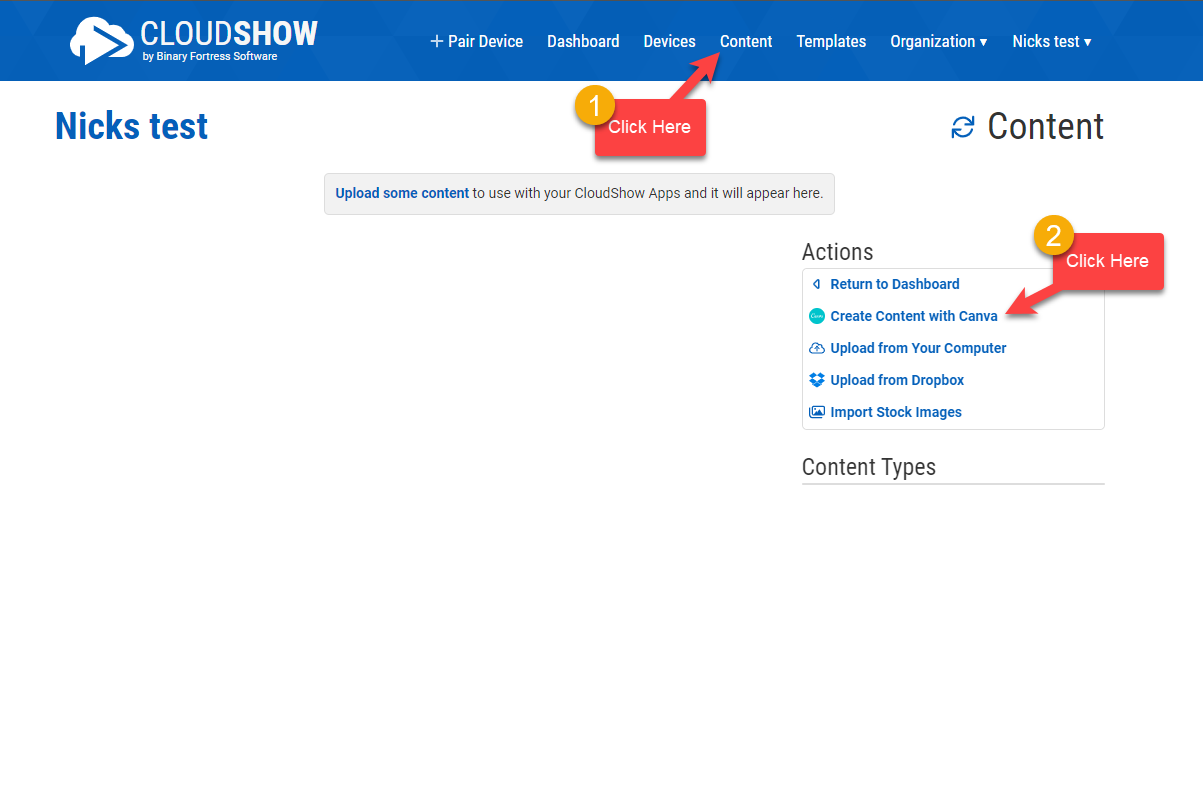This screenshot has height=805, width=1203.
Task: Open the "Import Stock Images" link text
Action: click(x=896, y=412)
